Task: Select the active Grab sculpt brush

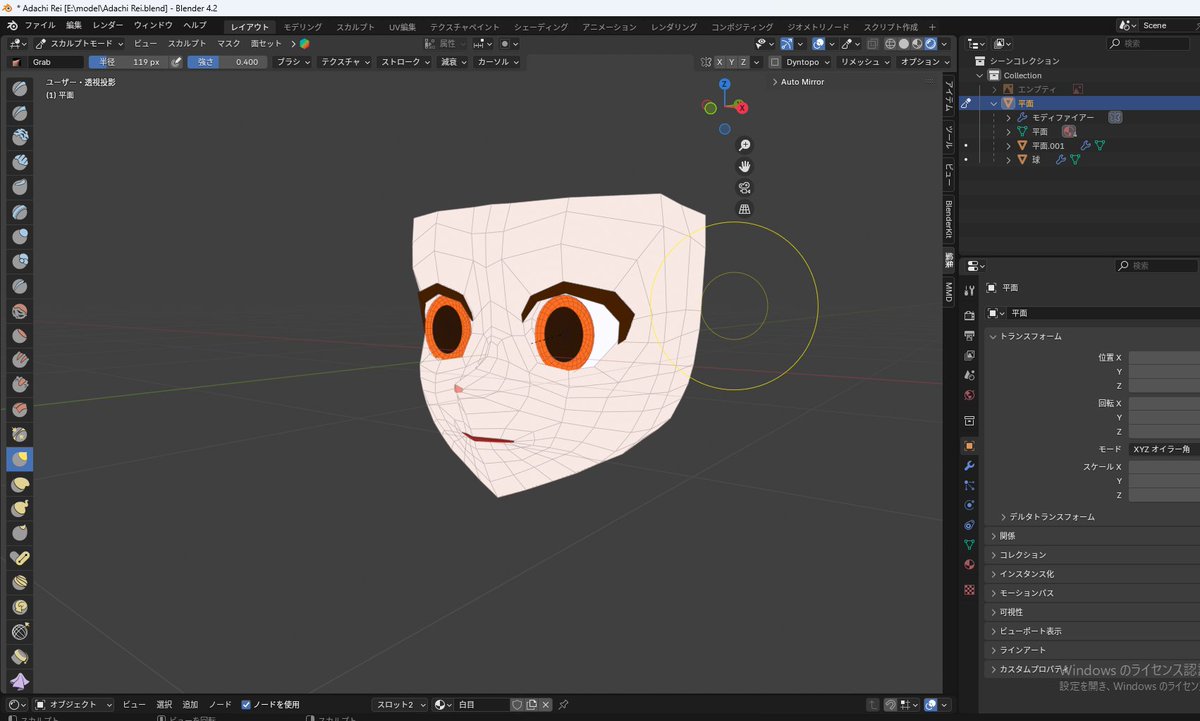Action: tap(20, 459)
